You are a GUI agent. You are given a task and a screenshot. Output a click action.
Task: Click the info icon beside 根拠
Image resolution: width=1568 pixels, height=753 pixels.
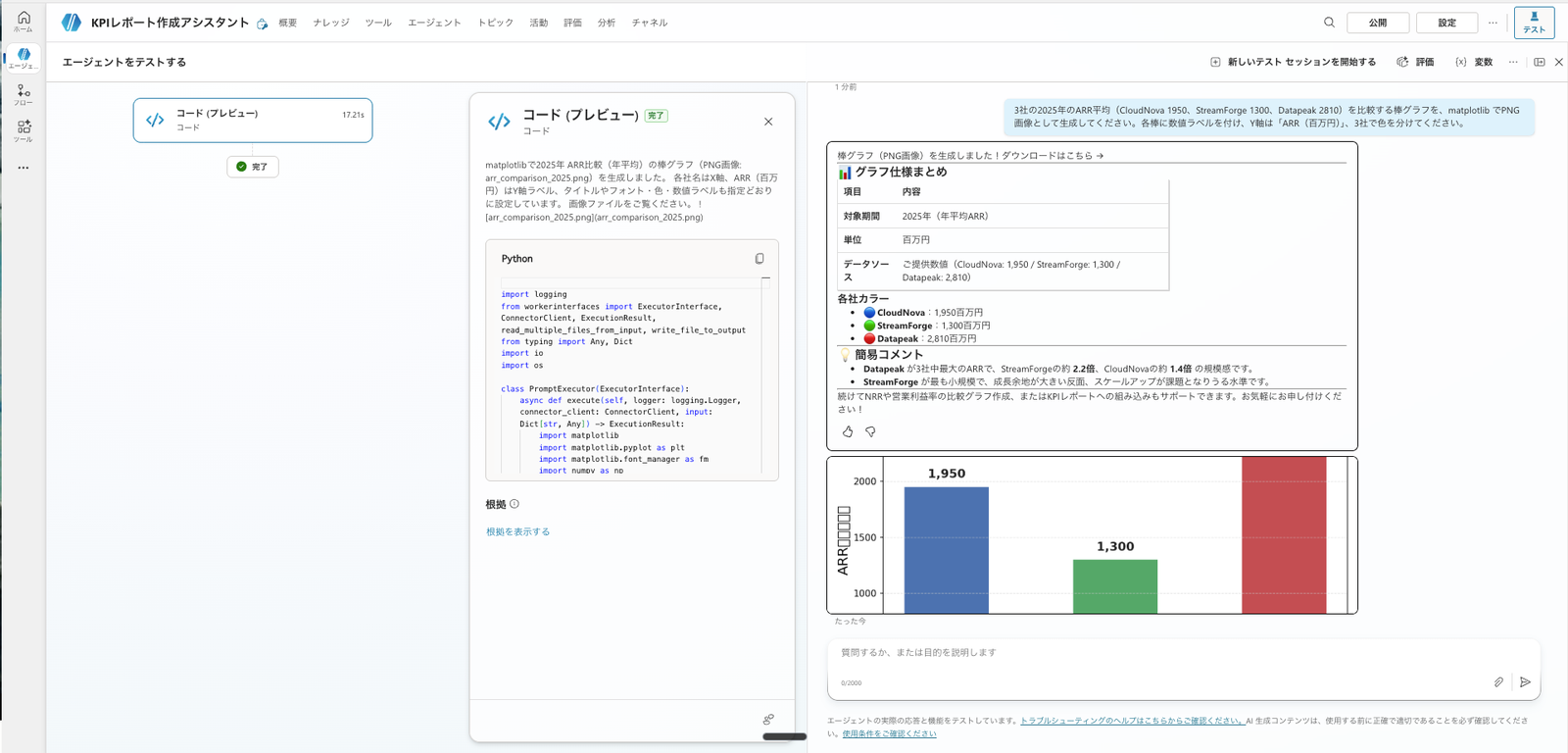tap(514, 504)
